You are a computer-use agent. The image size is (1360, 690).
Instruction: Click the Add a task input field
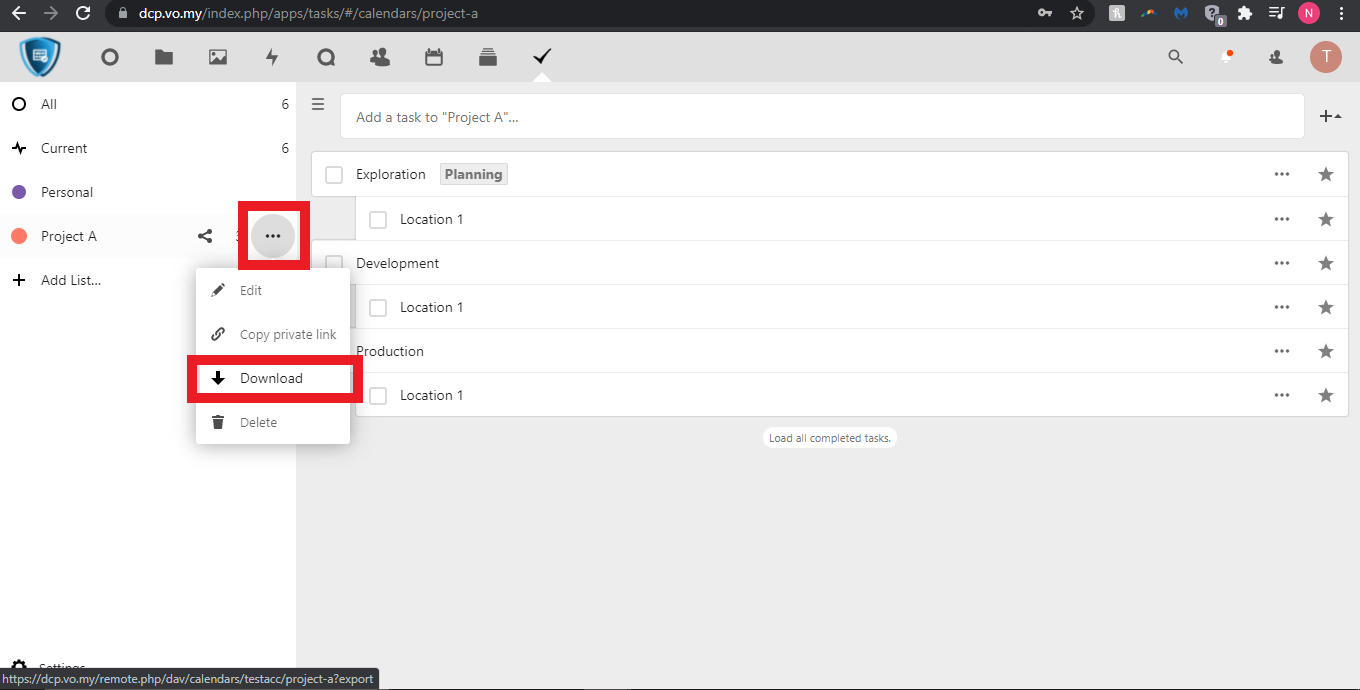[x=820, y=117]
